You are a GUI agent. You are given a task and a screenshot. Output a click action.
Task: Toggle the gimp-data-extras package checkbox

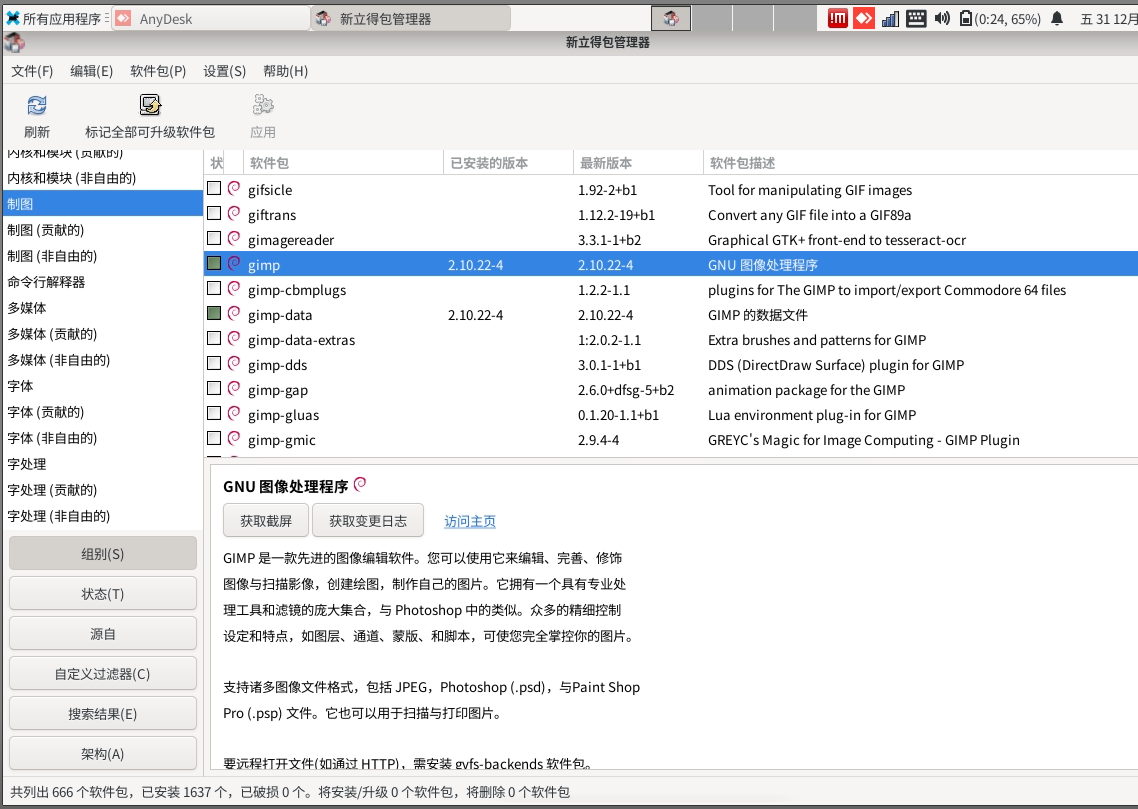click(x=214, y=339)
